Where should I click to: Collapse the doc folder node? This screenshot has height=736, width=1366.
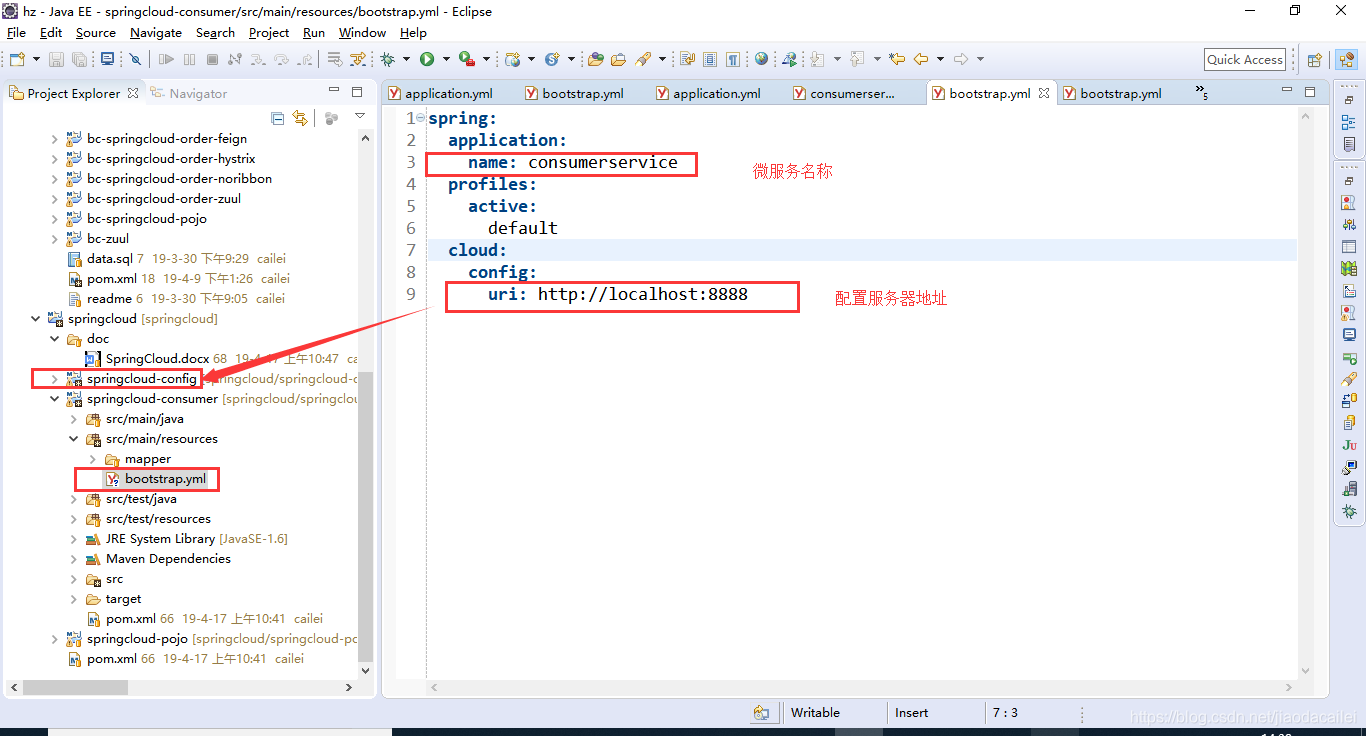pos(55,339)
